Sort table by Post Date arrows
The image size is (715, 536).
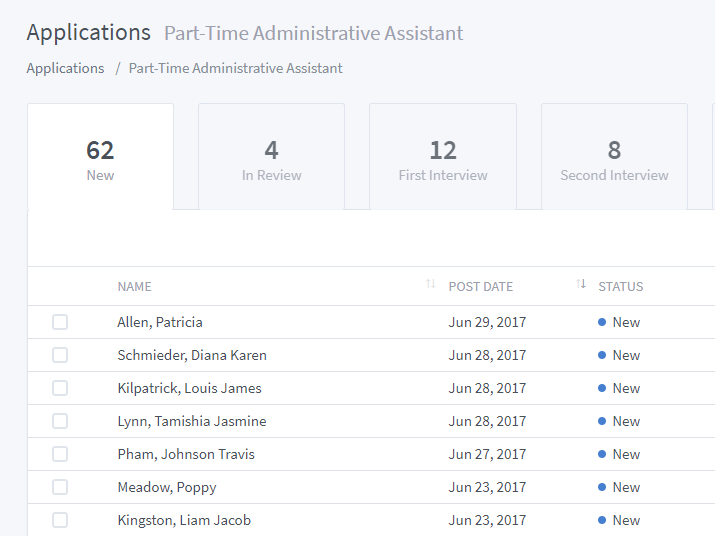(581, 285)
